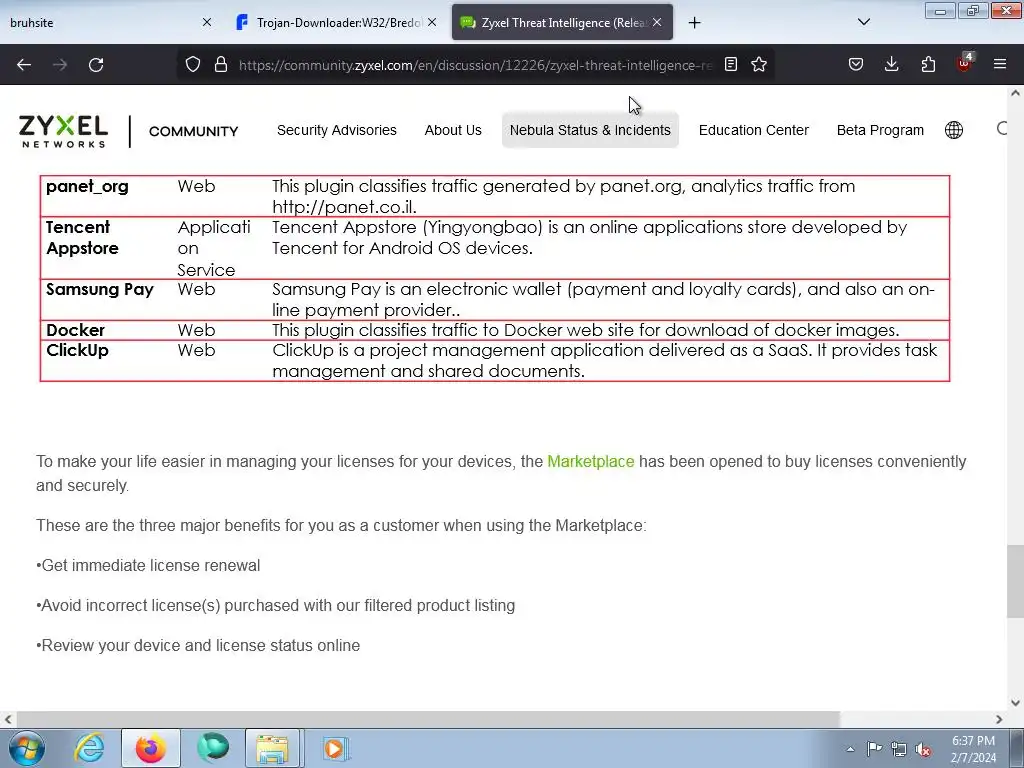The height and width of the screenshot is (768, 1024).
Task: Open Security Advisories menu
Action: pos(336,130)
